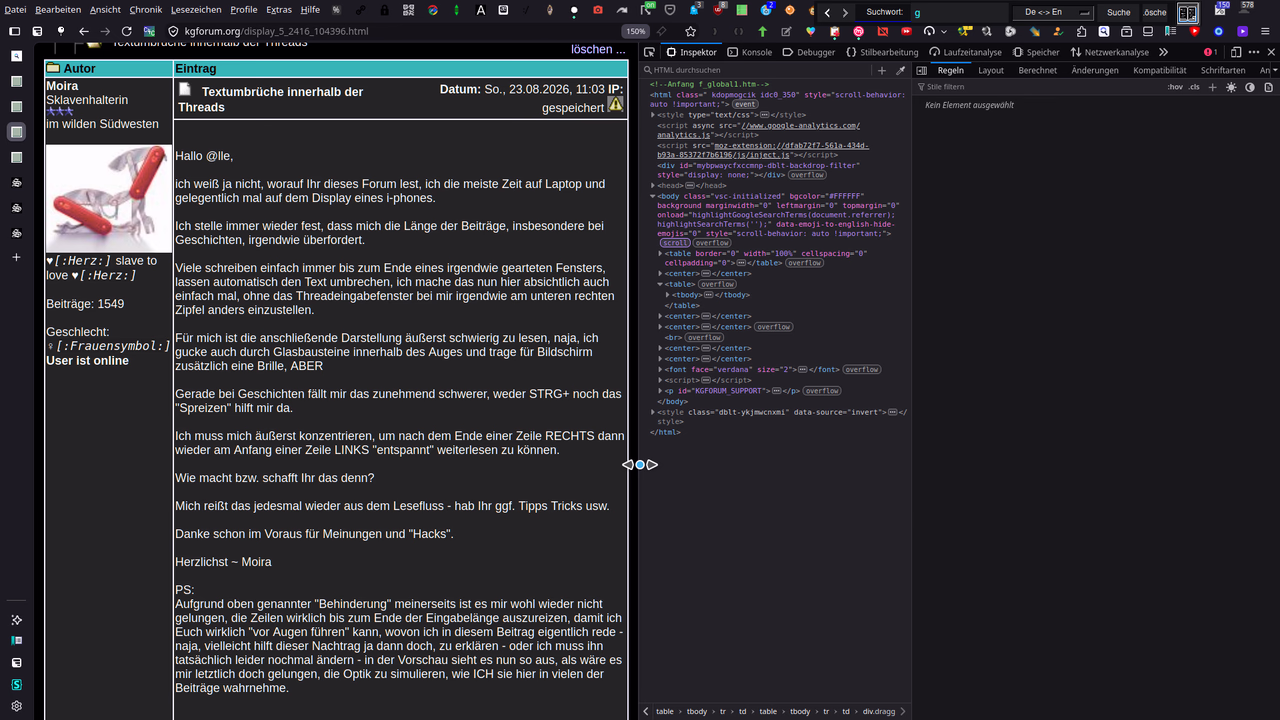Toggle the scroll badge on body element
Image resolution: width=1280 pixels, height=720 pixels.
(675, 243)
